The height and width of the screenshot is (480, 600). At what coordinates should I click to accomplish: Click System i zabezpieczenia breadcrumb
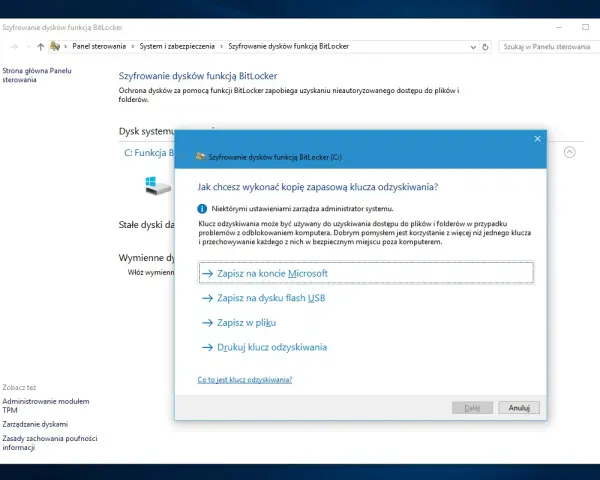(x=177, y=46)
